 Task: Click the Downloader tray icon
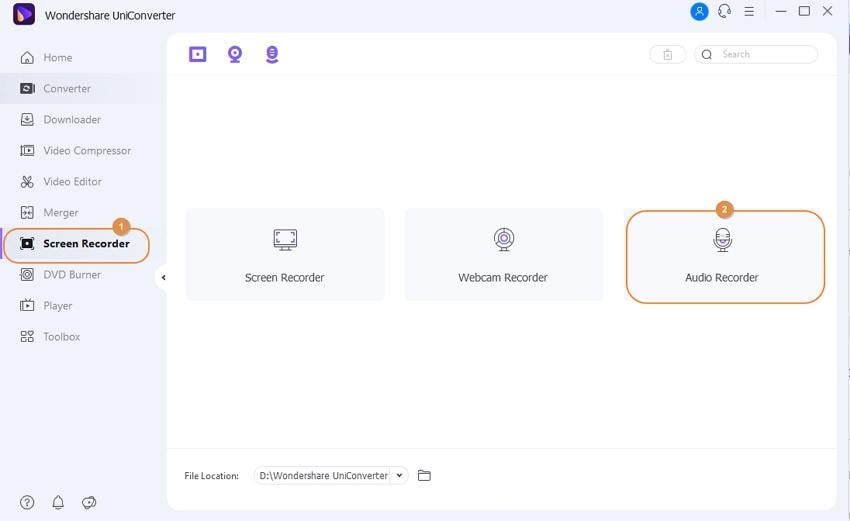tap(27, 119)
